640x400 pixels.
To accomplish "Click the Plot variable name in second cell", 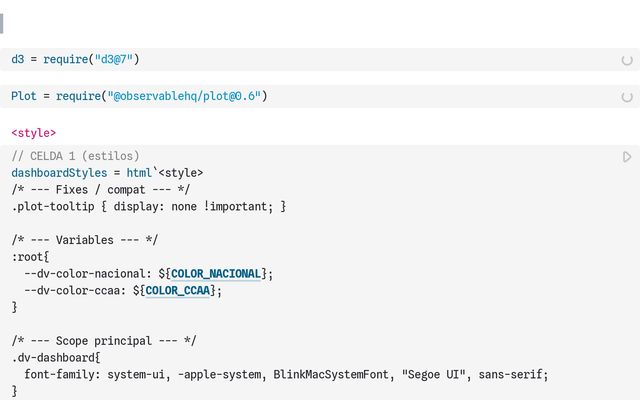I will 24,97.
